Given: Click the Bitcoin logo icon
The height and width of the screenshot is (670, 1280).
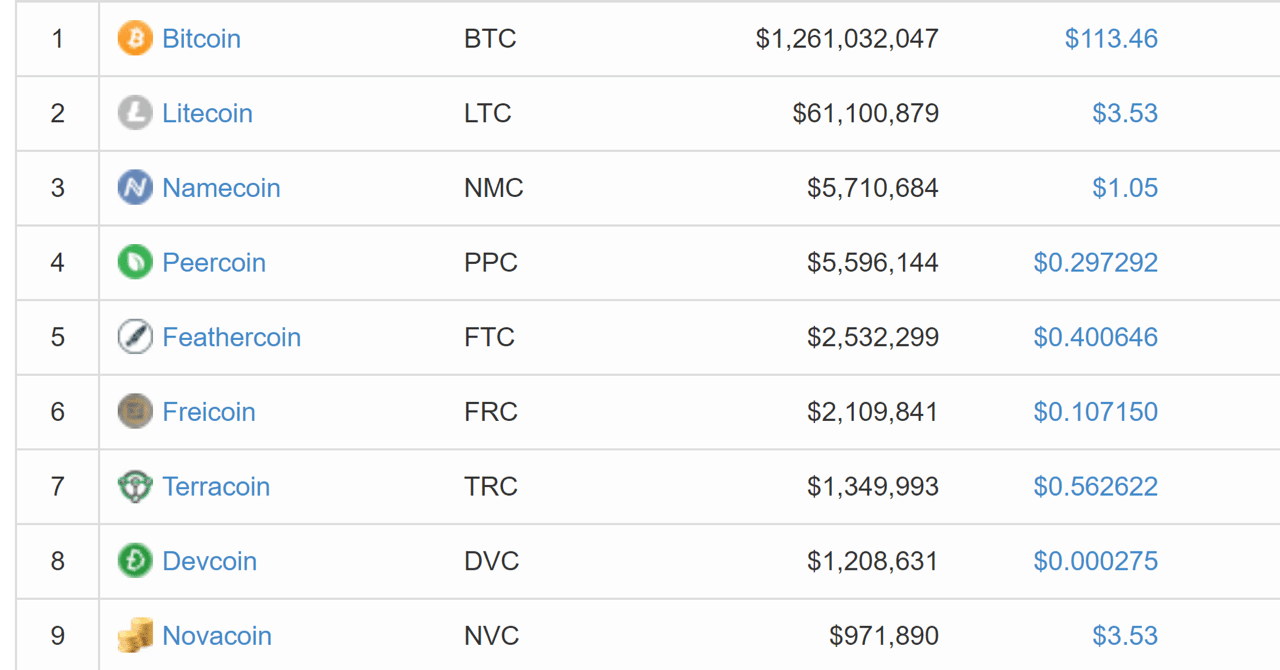Looking at the screenshot, I should 134,38.
